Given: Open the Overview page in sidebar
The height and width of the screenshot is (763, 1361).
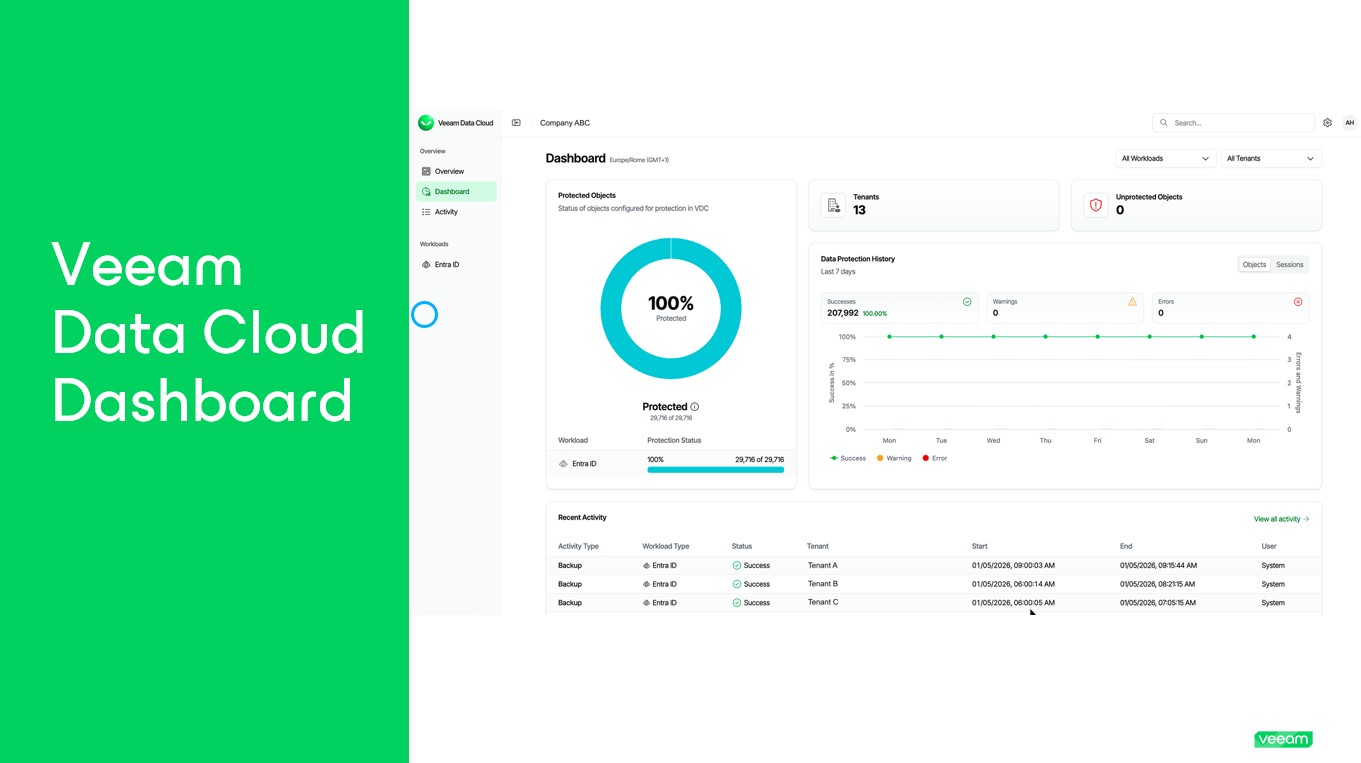Looking at the screenshot, I should [x=449, y=172].
